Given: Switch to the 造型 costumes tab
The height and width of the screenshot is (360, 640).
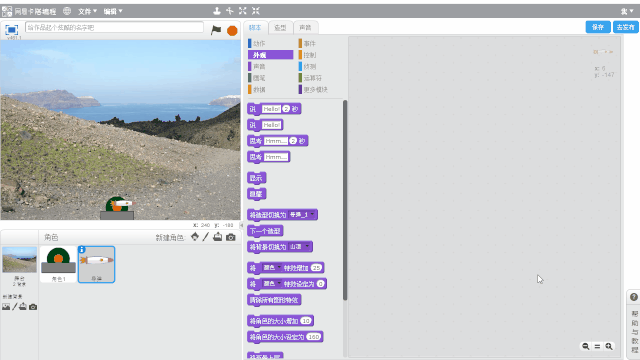Looking at the screenshot, I should coord(280,27).
